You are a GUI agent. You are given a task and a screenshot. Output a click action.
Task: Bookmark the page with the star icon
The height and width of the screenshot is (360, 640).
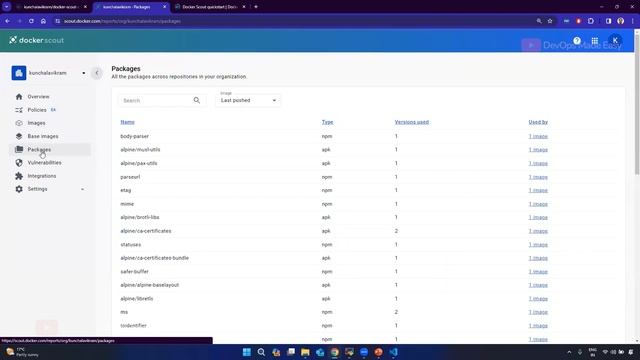click(x=550, y=21)
